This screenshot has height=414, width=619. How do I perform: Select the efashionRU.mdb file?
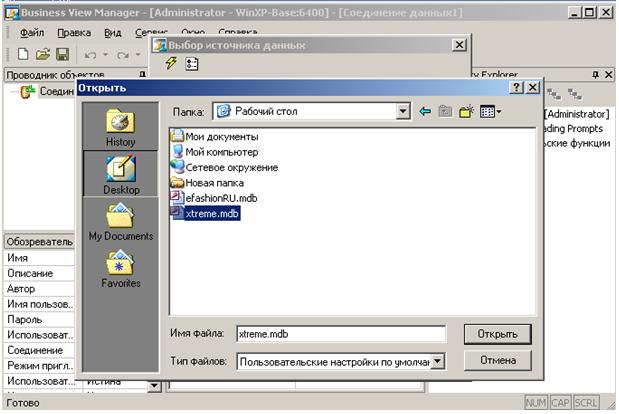[x=214, y=198]
